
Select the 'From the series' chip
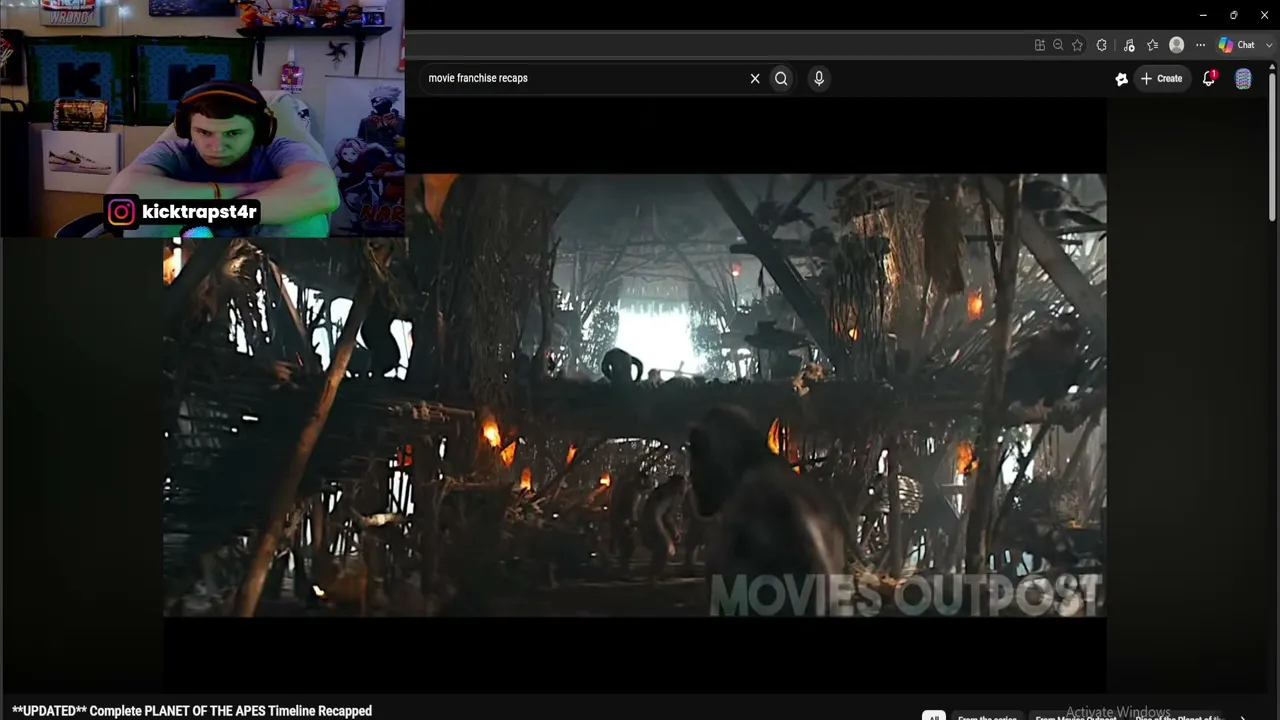coord(987,717)
